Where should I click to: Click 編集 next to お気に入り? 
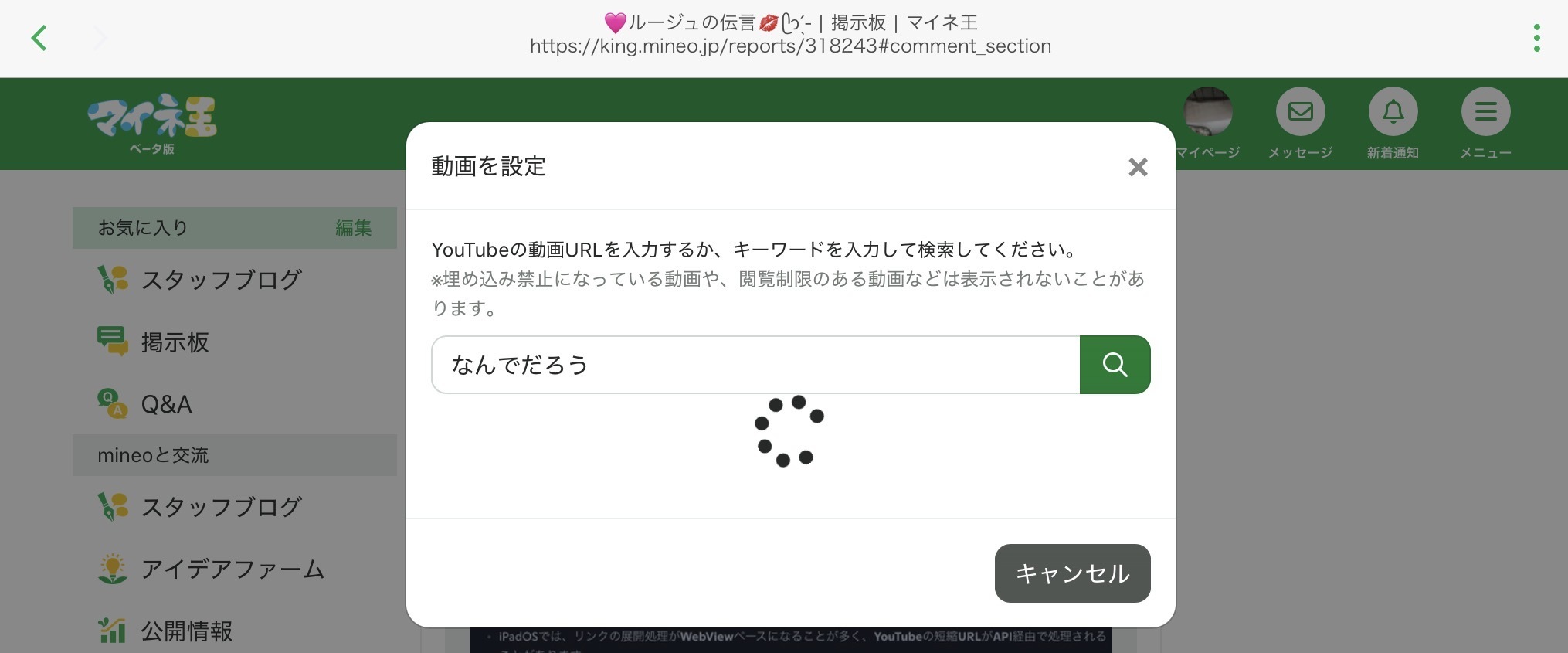click(354, 228)
